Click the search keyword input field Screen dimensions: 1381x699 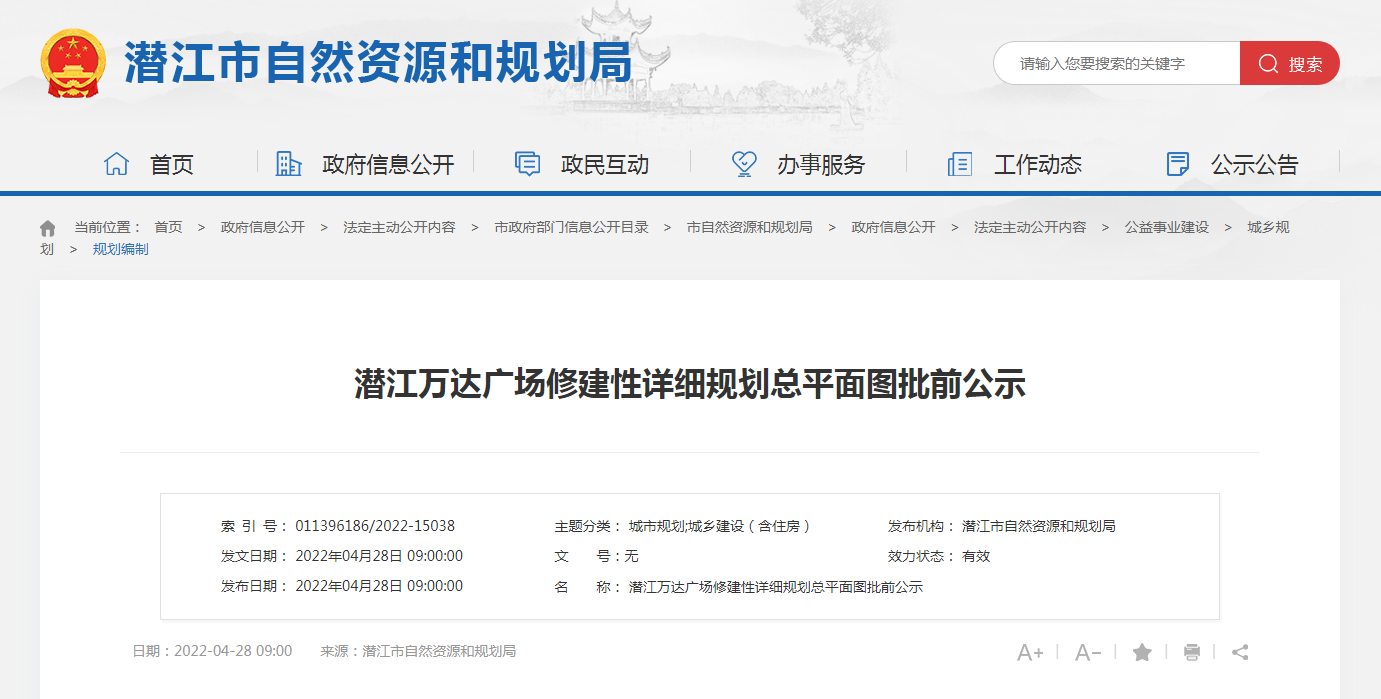click(1115, 64)
